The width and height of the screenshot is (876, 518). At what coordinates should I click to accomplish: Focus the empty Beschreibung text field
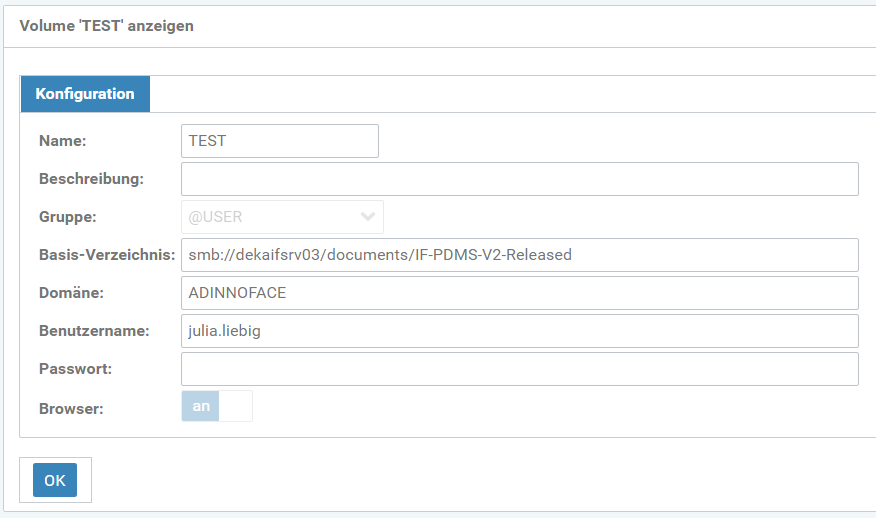519,179
